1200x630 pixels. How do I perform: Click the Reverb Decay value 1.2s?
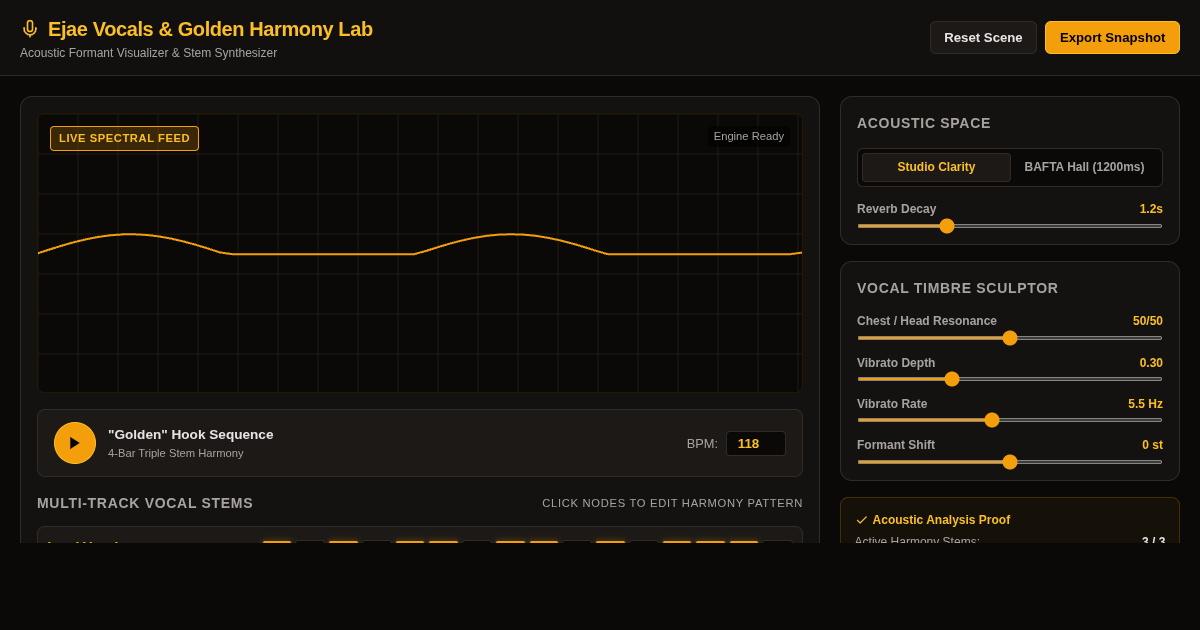[1151, 209]
